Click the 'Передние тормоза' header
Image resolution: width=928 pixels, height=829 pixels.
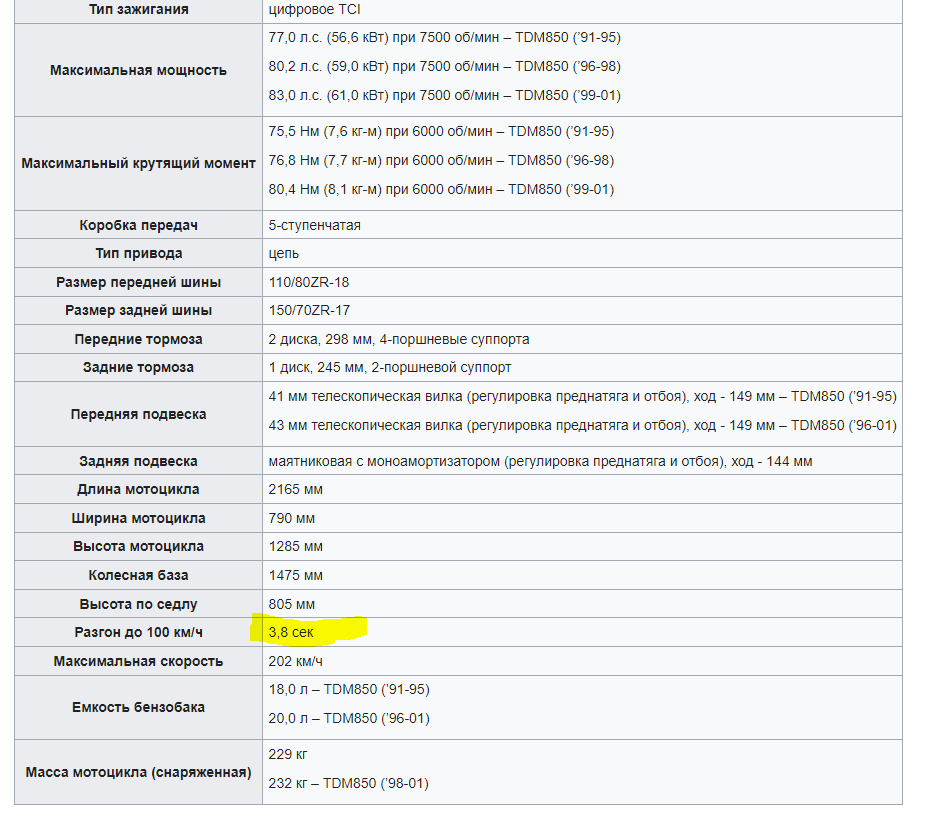click(x=138, y=340)
